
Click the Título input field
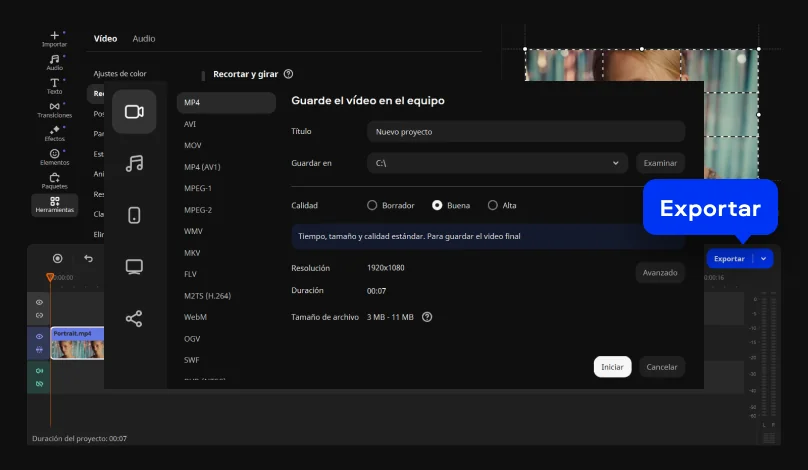[525, 132]
